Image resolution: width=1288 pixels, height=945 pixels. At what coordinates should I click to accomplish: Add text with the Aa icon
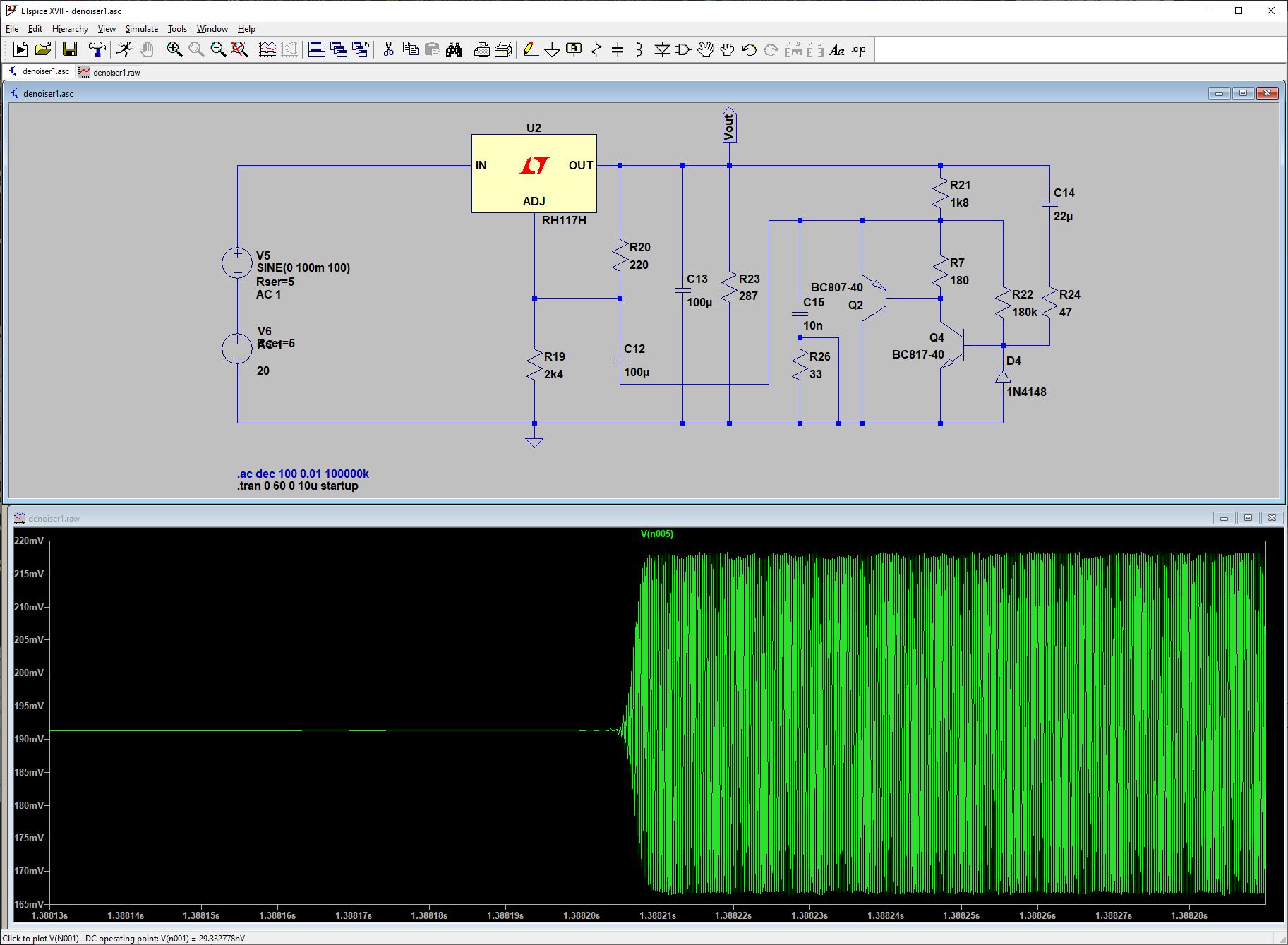[x=836, y=49]
